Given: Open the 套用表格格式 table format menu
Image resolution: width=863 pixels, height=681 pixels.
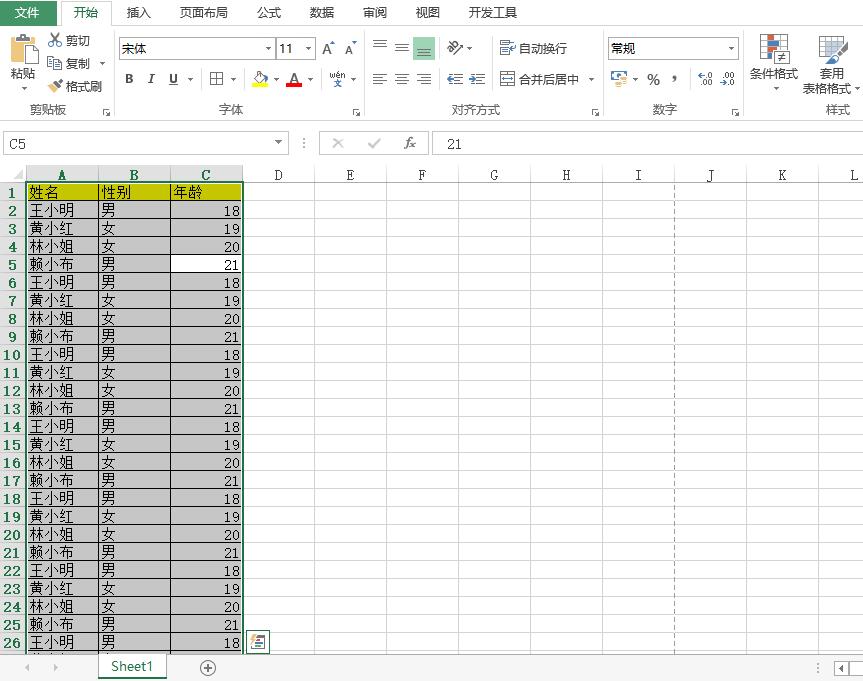Looking at the screenshot, I should [x=831, y=64].
